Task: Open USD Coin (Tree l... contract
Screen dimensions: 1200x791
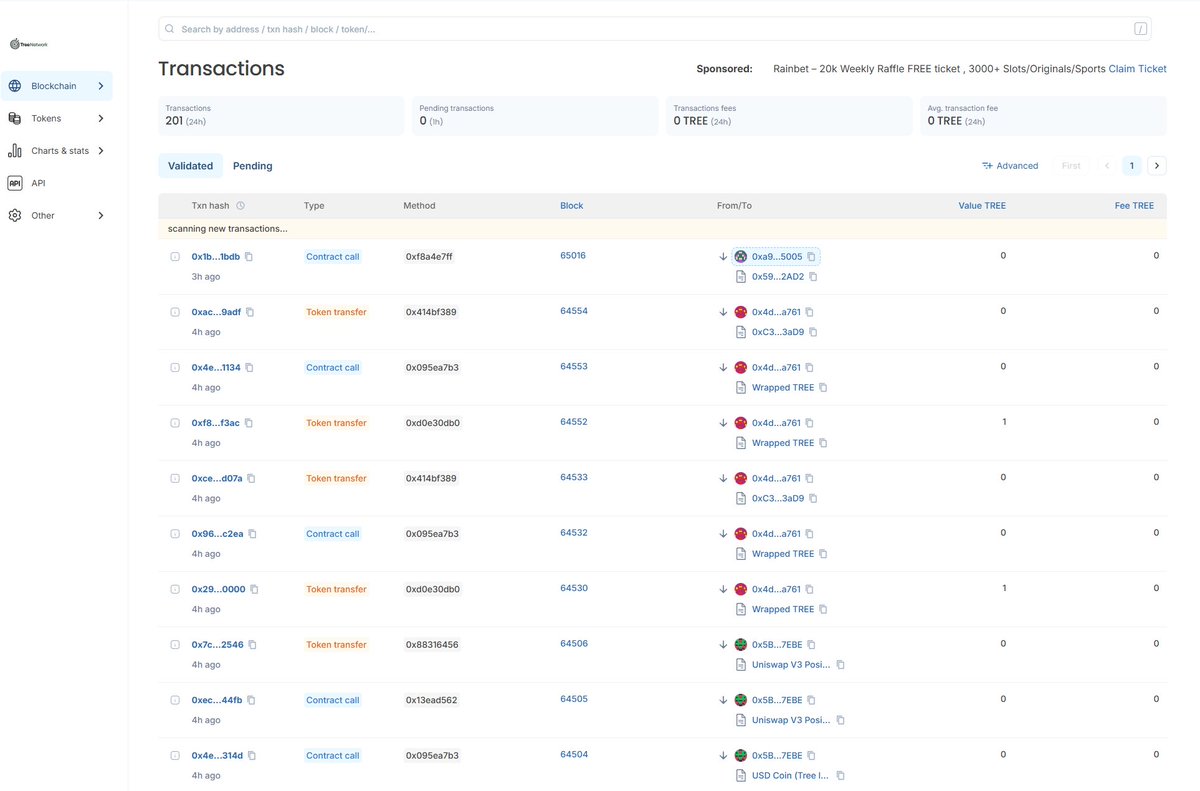Action: 791,776
